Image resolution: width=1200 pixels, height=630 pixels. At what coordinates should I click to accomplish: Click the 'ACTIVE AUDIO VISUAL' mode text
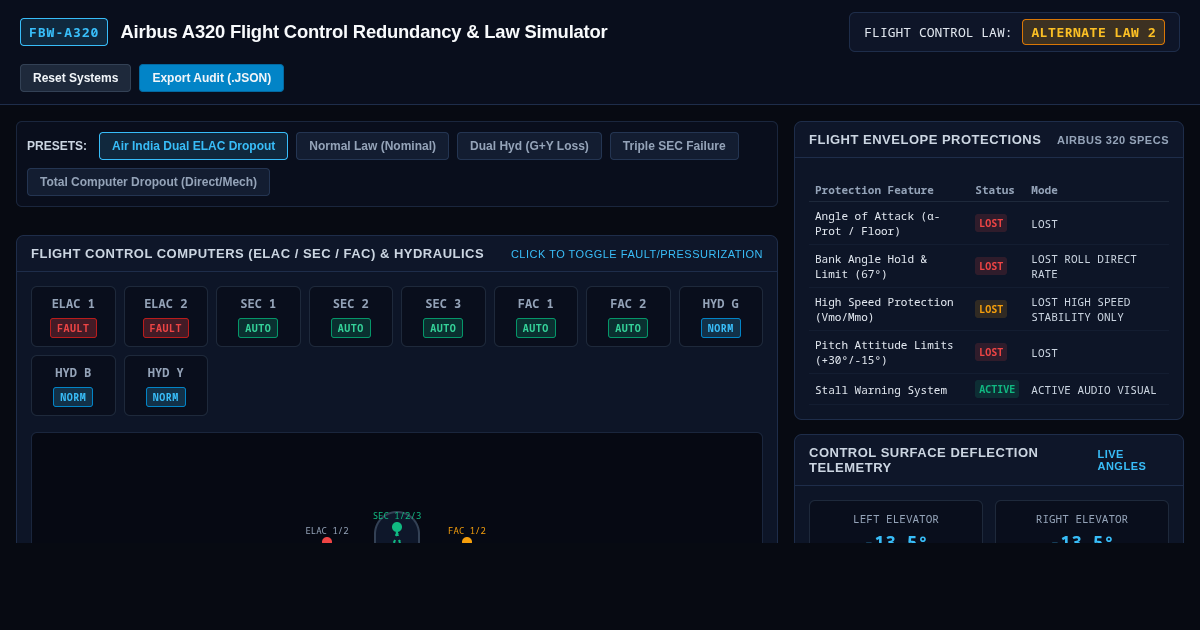pos(1094,390)
